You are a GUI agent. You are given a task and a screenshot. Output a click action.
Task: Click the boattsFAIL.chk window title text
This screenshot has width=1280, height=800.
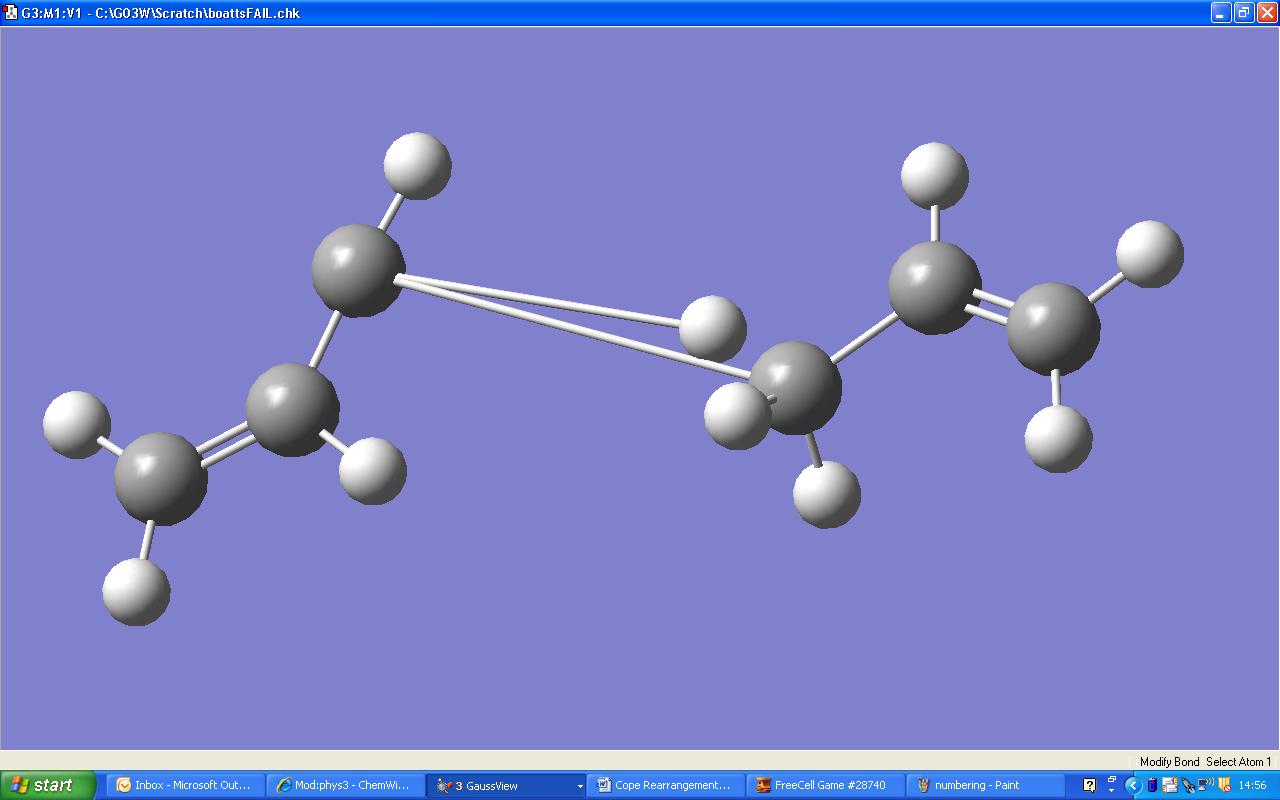pyautogui.click(x=160, y=13)
